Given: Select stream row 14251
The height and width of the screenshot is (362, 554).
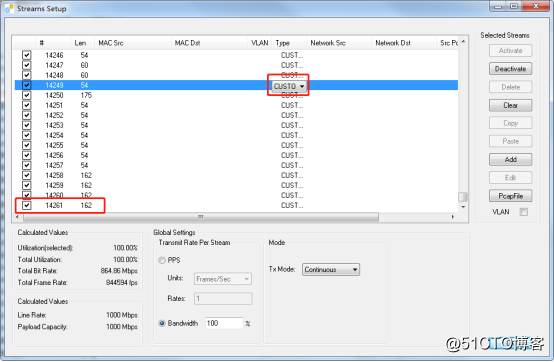Looking at the screenshot, I should tap(236, 105).
